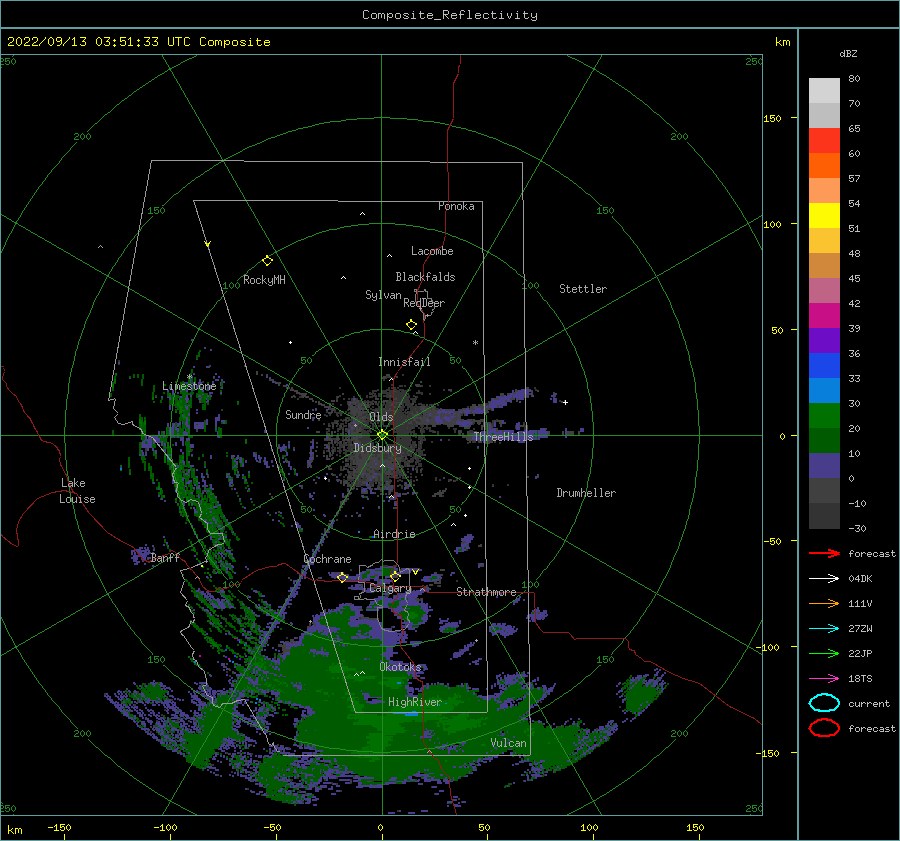This screenshot has height=841, width=900.
Task: Click the Vulcan map label
Action: tap(508, 743)
